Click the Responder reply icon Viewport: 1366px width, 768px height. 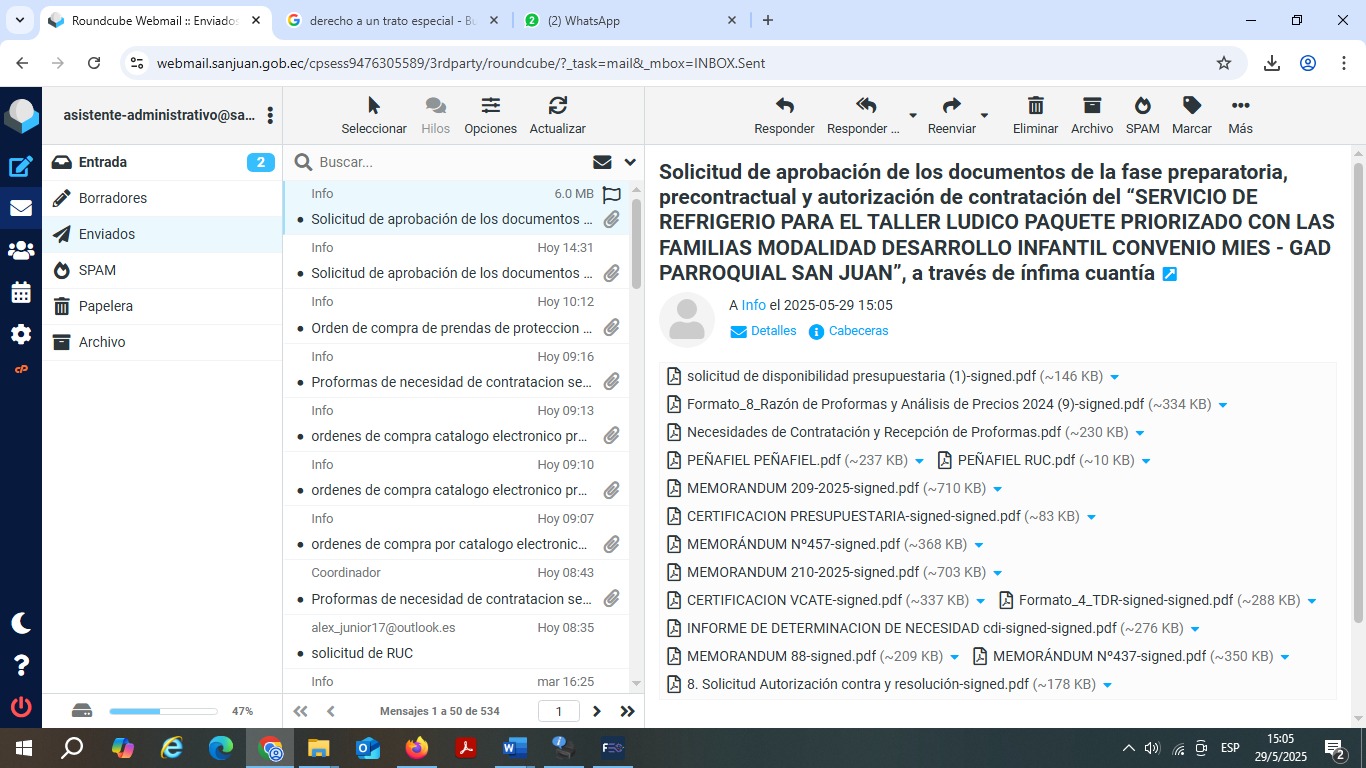point(784,106)
